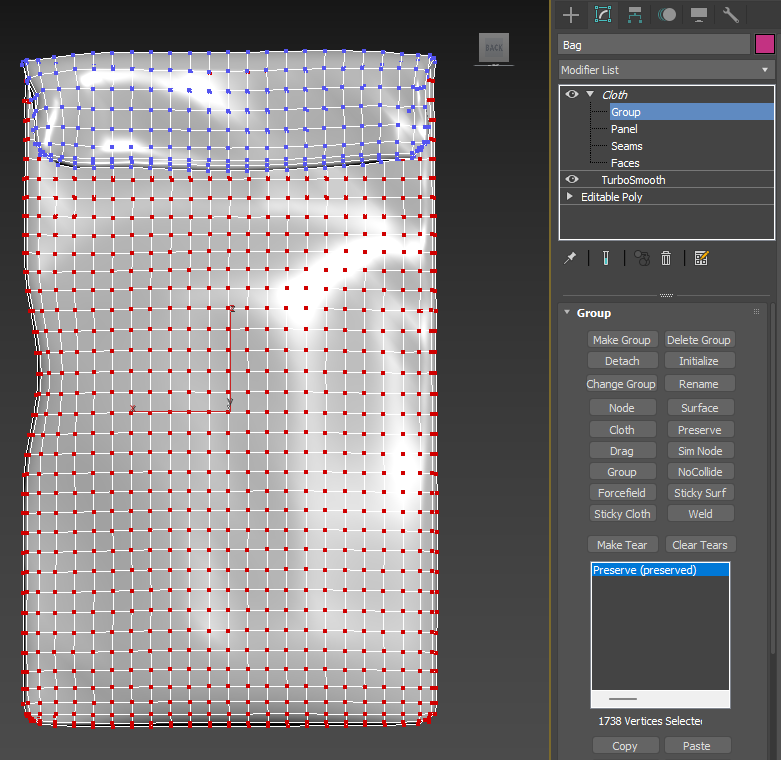This screenshot has width=781, height=760.
Task: Collapse the Cloth modifier sub-levels
Action: pos(590,95)
